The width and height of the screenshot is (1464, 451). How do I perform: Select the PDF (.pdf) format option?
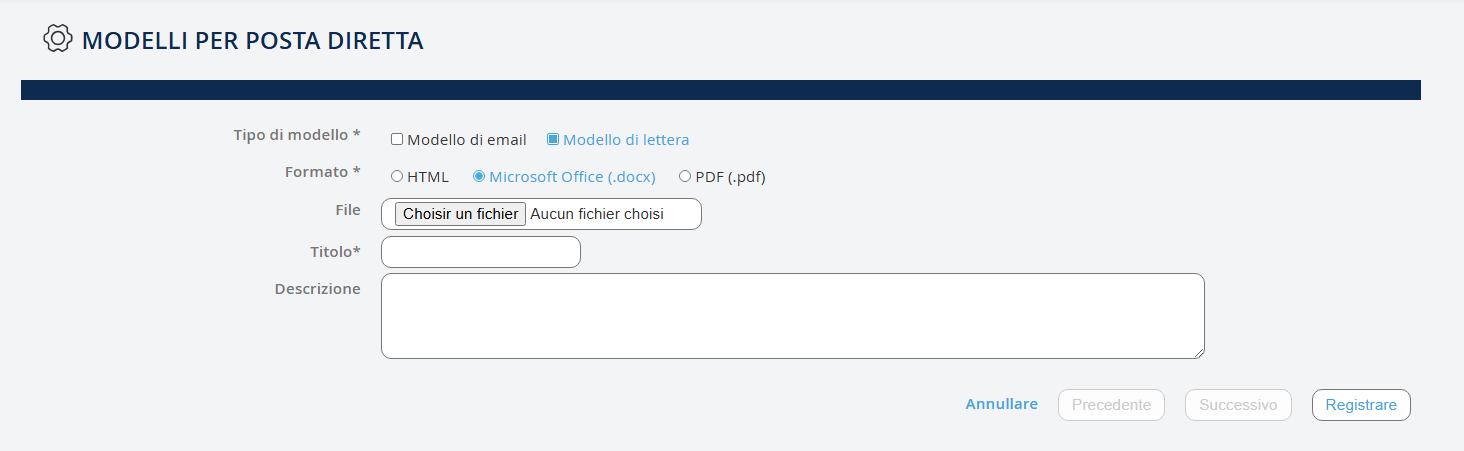click(685, 177)
